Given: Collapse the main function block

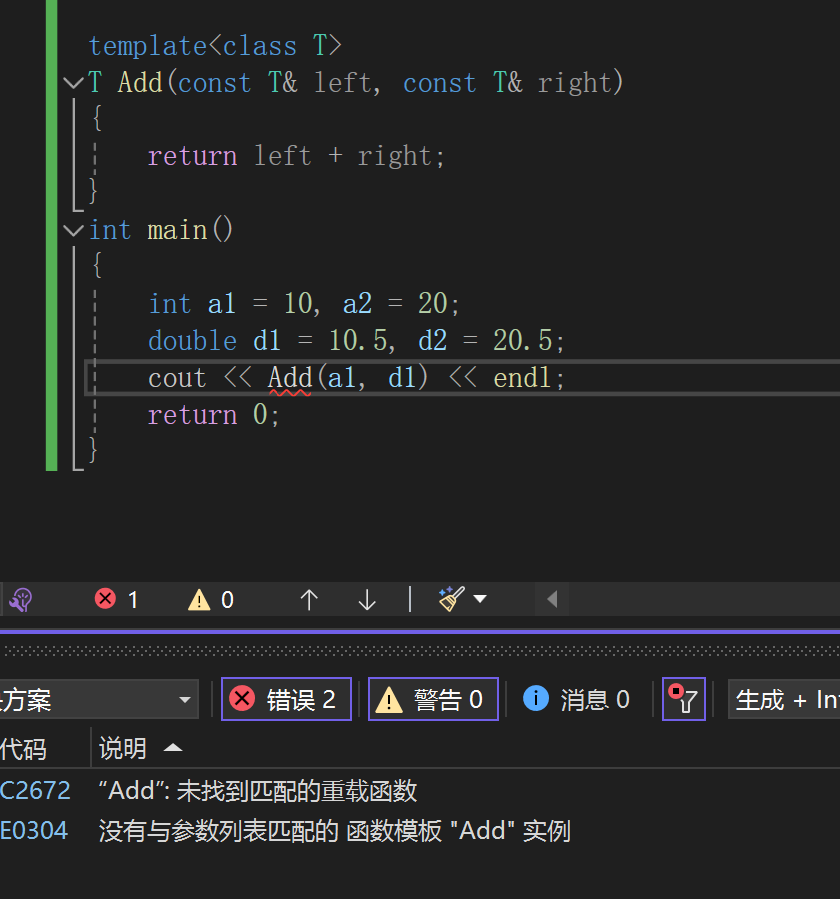Looking at the screenshot, I should (73, 230).
